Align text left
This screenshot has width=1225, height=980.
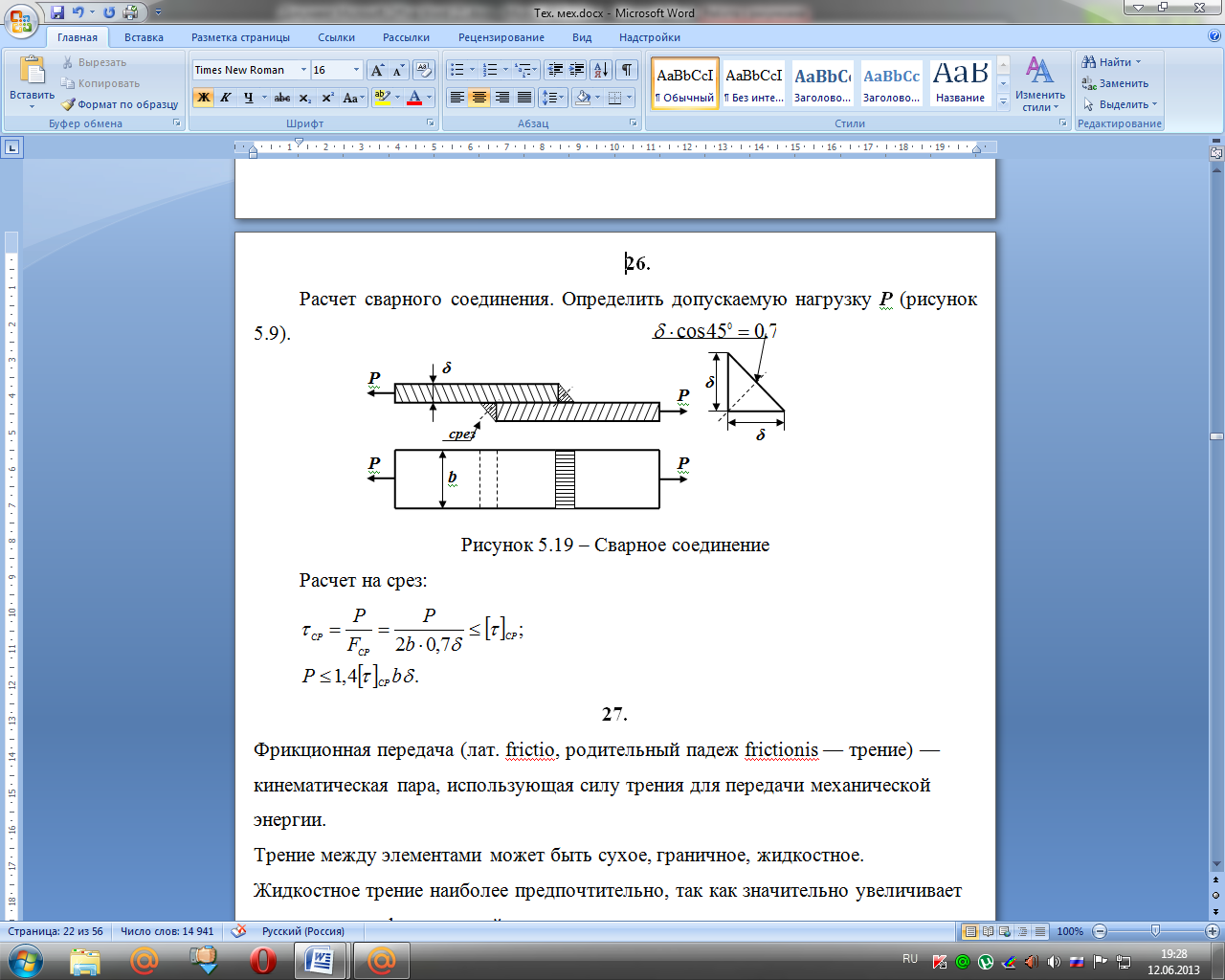click(457, 98)
